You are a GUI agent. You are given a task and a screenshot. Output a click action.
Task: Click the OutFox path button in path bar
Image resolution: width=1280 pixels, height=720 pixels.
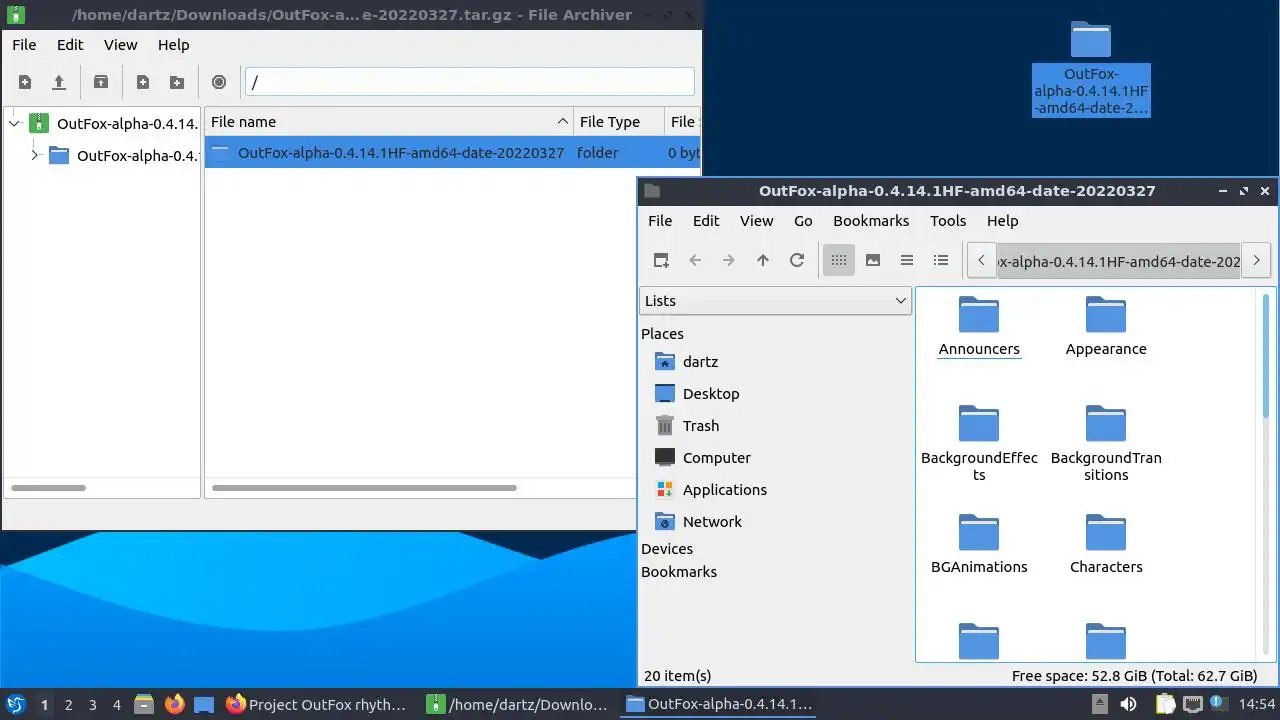coord(1119,261)
